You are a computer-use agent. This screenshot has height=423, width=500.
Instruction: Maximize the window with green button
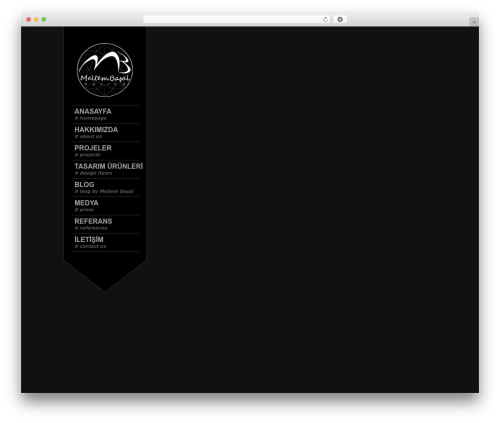[x=44, y=20]
